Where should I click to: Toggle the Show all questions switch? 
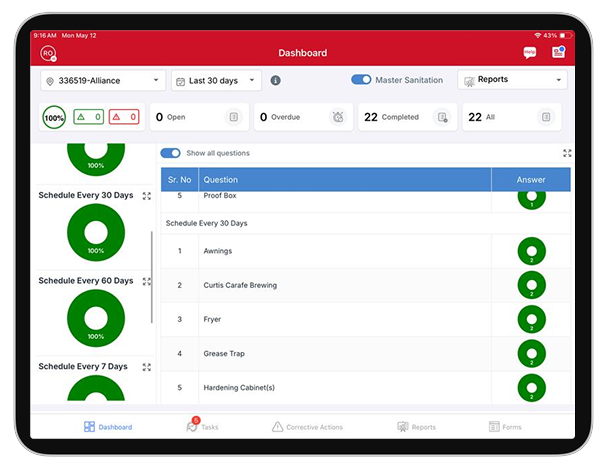point(171,153)
